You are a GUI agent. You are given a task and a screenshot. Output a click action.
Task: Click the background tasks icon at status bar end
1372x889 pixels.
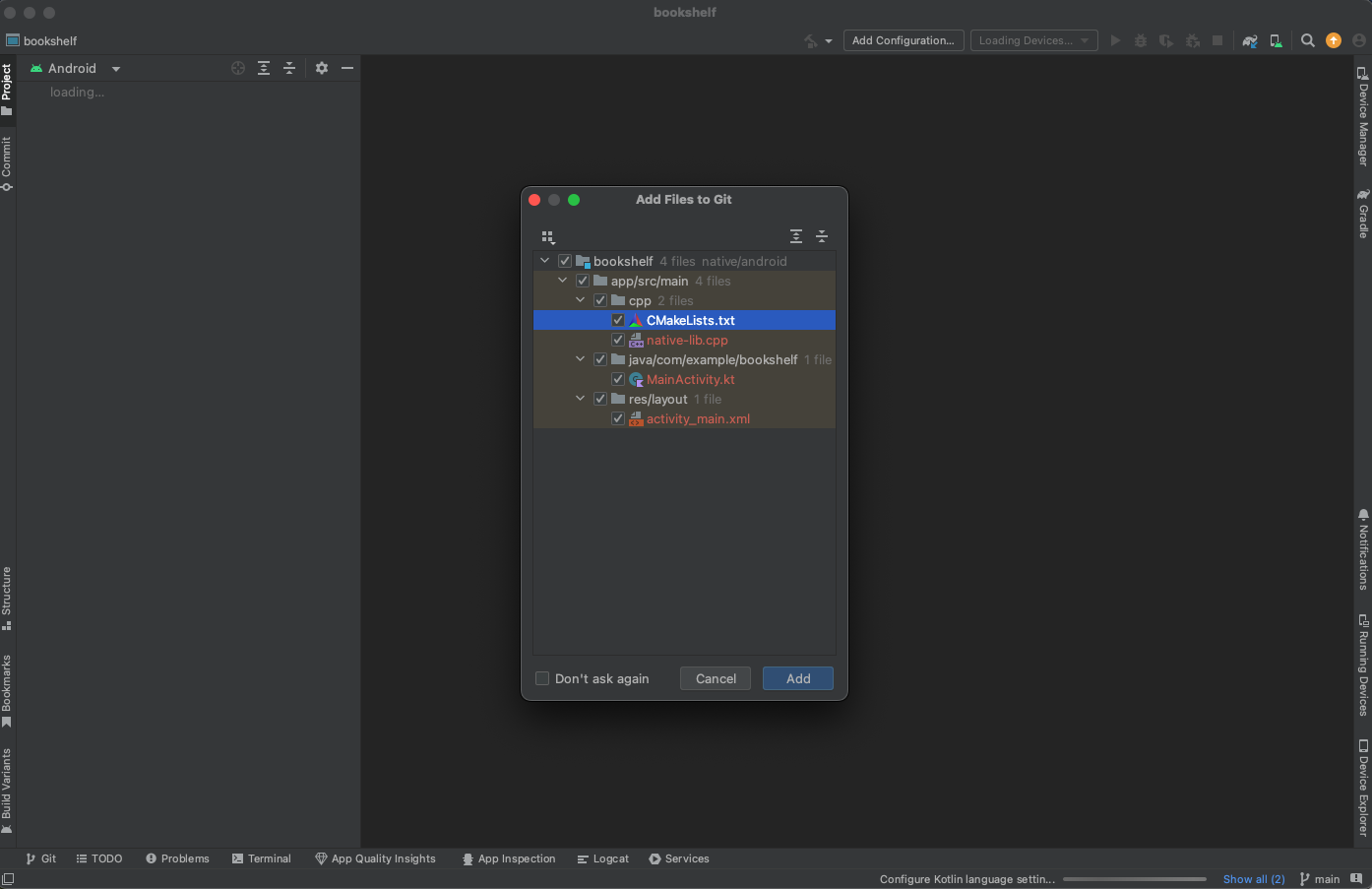(x=1357, y=879)
